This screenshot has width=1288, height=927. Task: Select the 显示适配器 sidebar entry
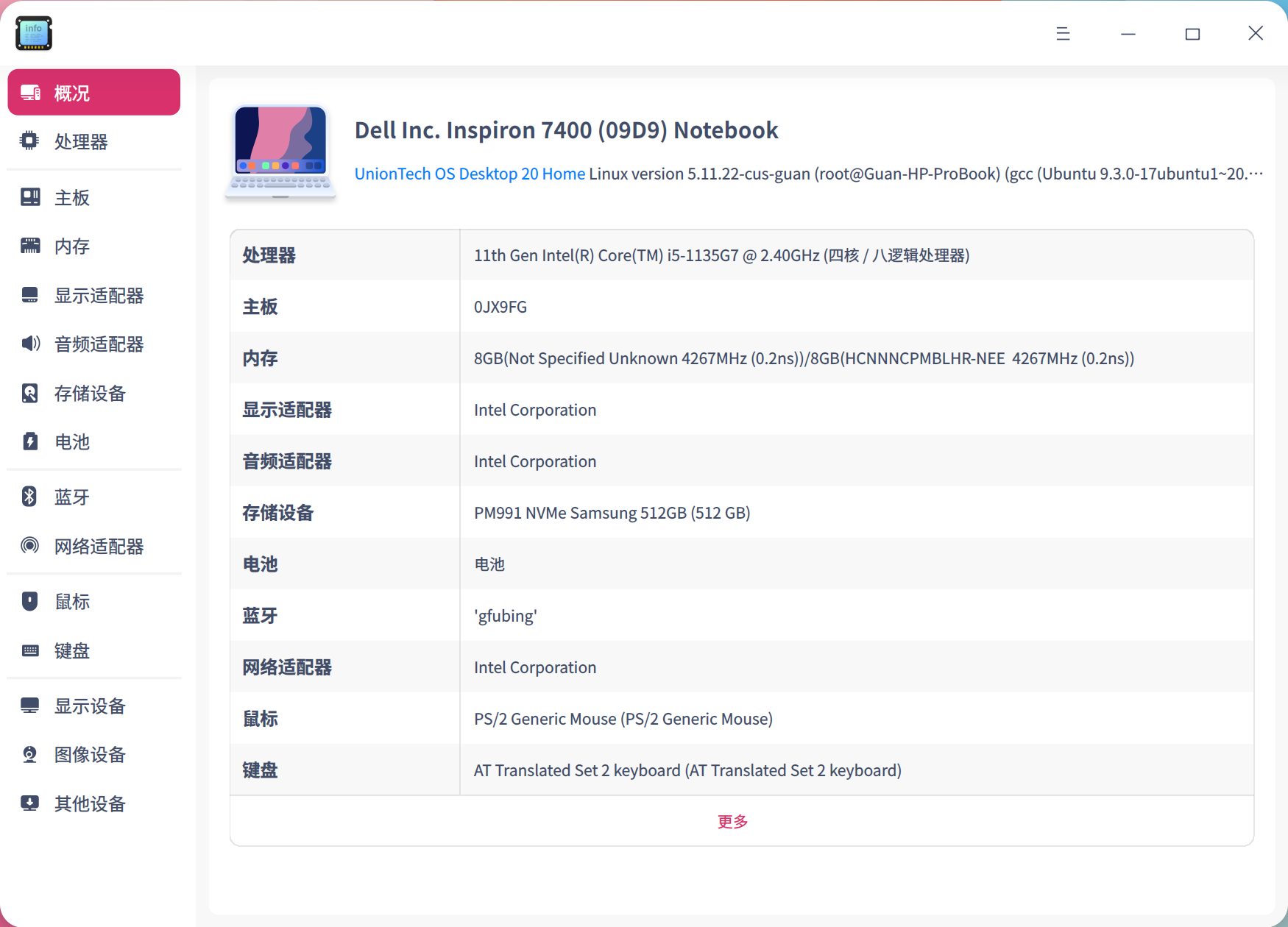pyautogui.click(x=94, y=295)
